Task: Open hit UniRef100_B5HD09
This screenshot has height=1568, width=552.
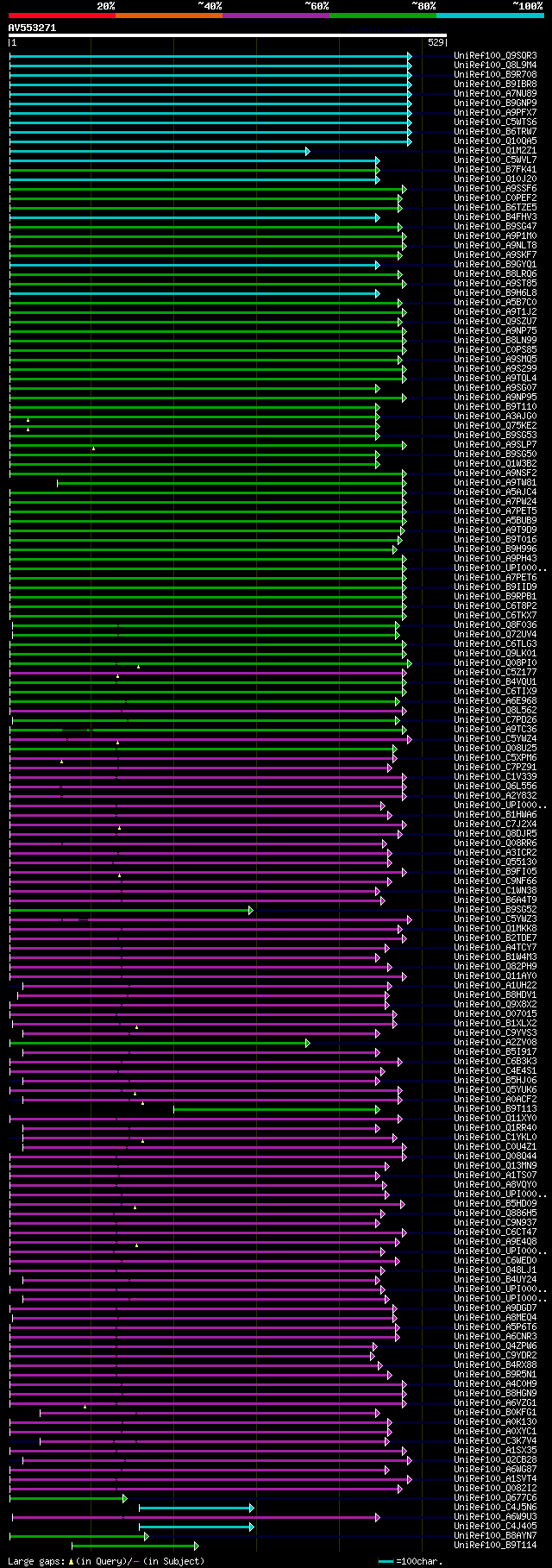Action: (495, 1204)
